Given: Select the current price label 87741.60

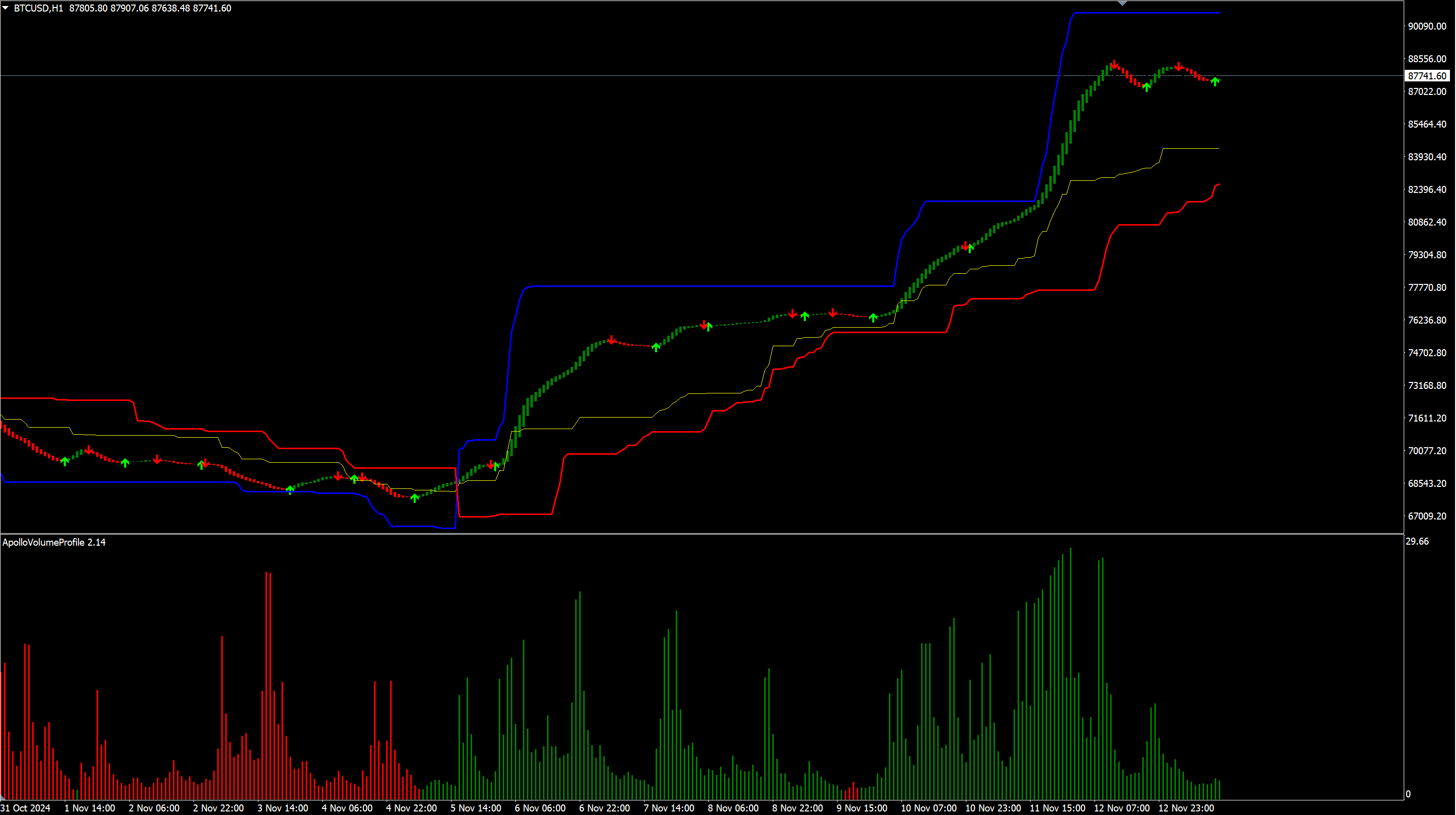Looking at the screenshot, I should coord(1427,76).
